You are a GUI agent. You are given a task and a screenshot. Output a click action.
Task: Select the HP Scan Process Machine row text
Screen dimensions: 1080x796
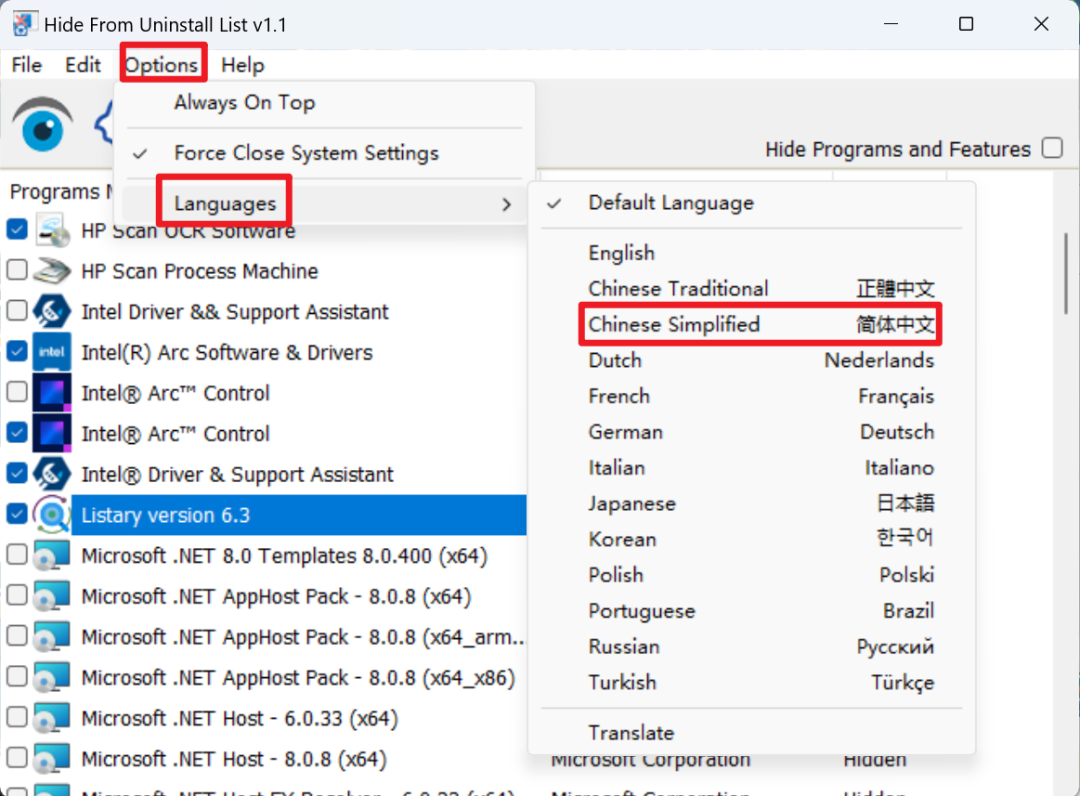[x=200, y=271]
